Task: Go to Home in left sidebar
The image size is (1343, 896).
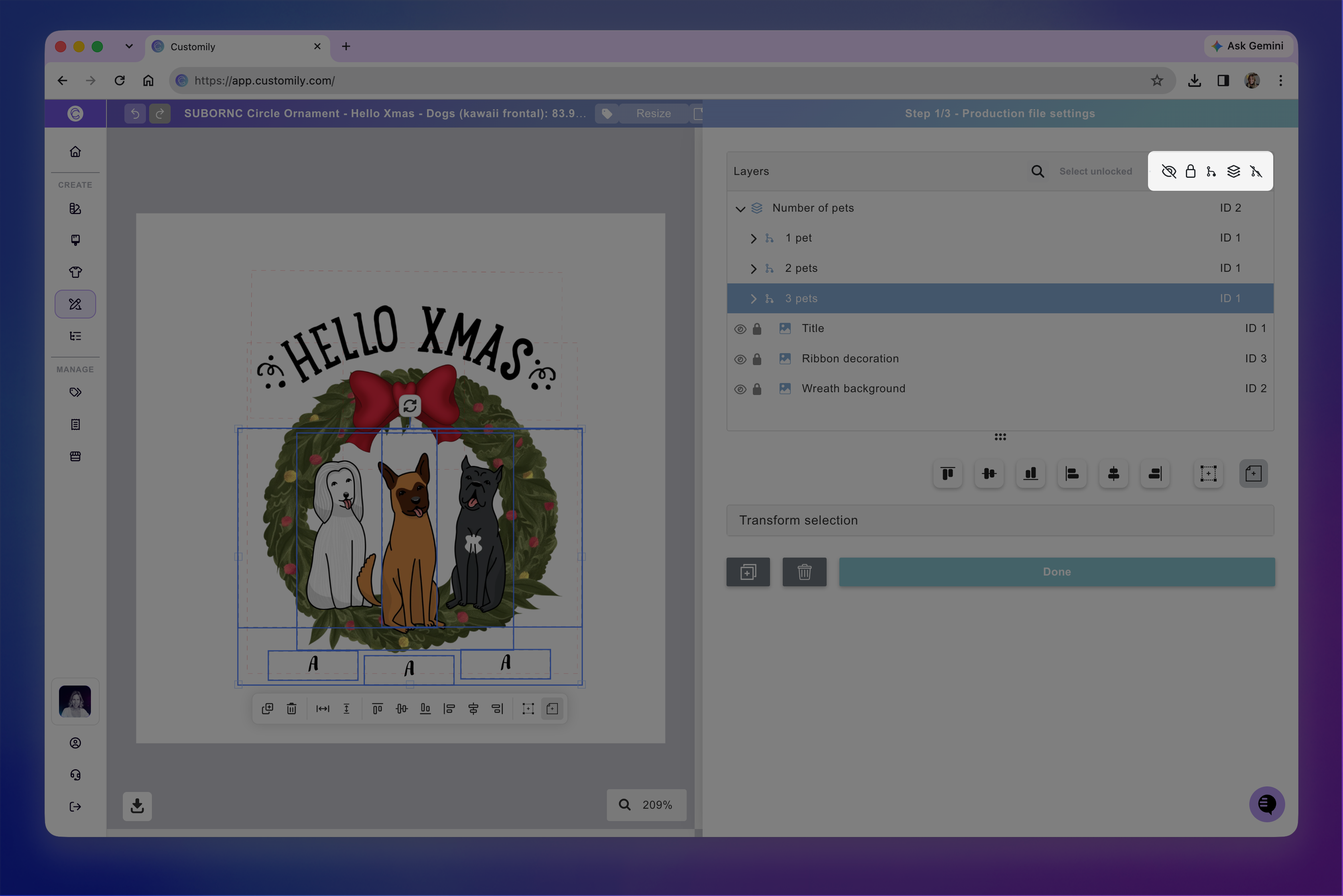Action: [x=75, y=151]
